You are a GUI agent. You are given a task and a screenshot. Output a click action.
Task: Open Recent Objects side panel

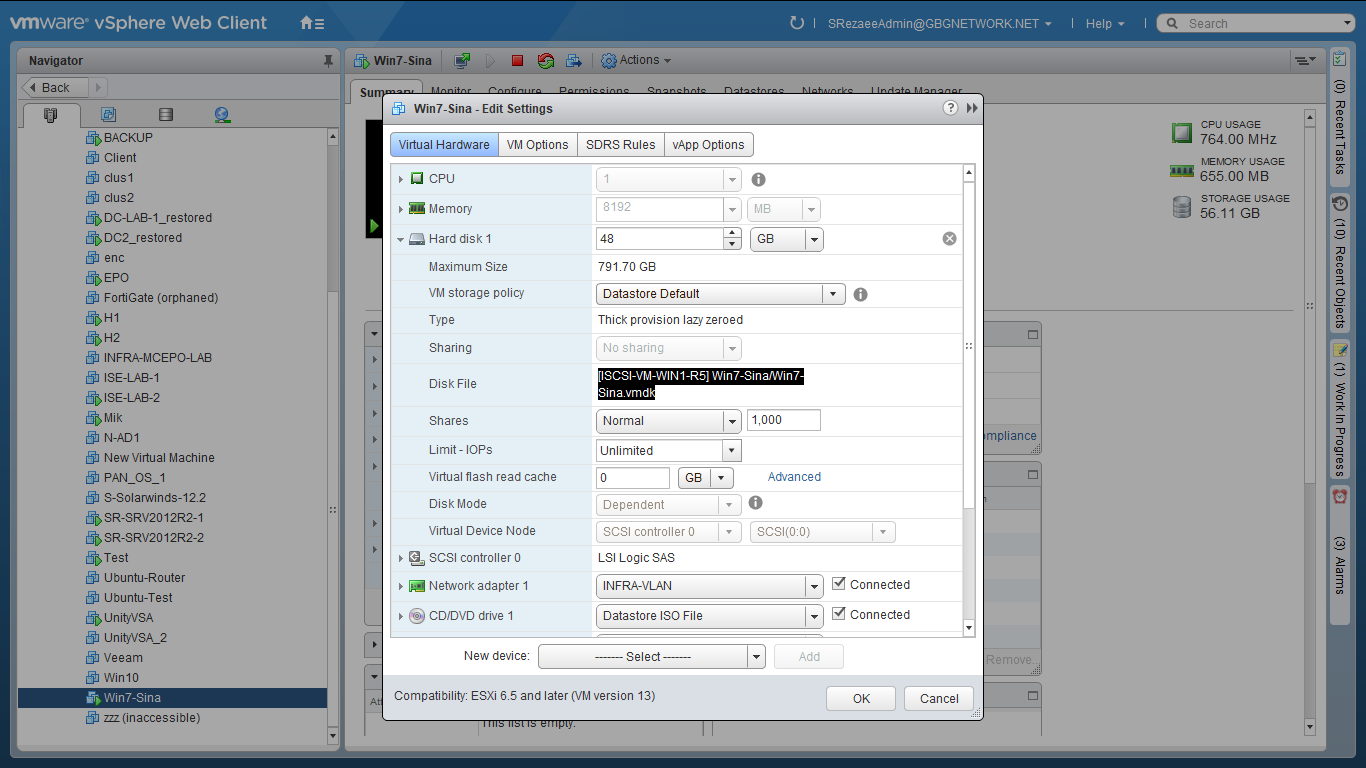tap(1340, 262)
